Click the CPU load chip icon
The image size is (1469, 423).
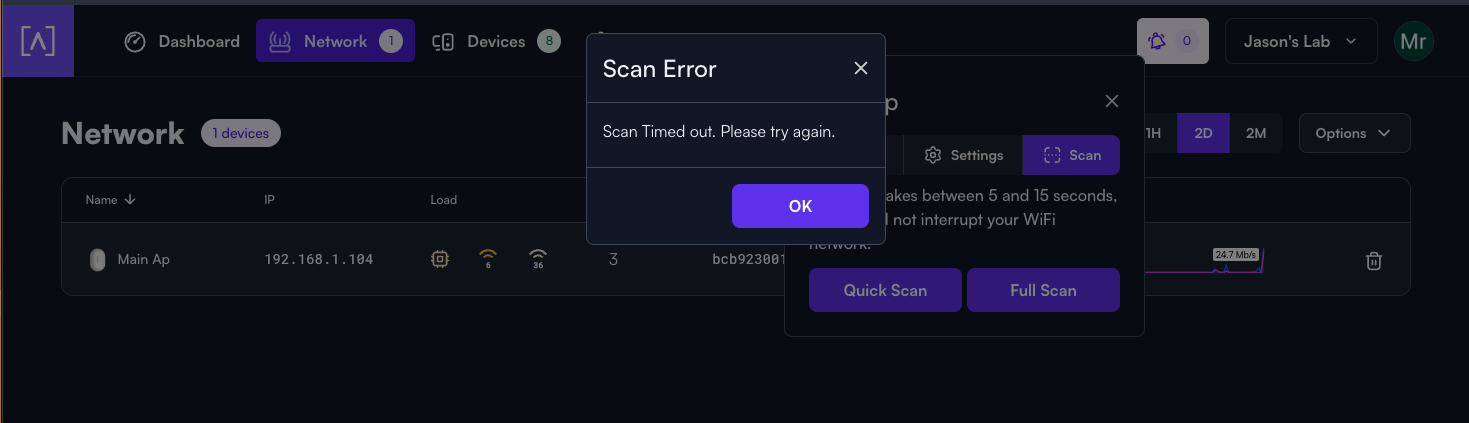tap(439, 259)
